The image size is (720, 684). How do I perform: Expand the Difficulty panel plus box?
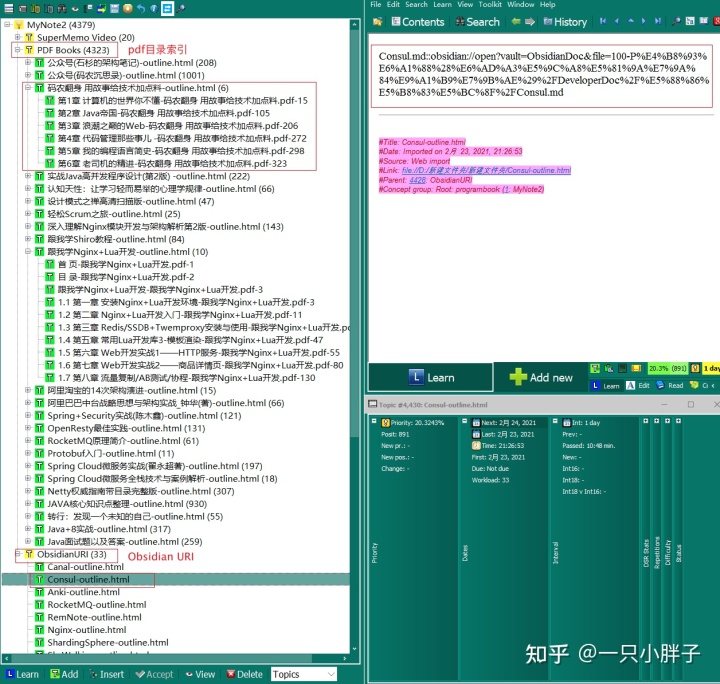pyautogui.click(x=668, y=421)
